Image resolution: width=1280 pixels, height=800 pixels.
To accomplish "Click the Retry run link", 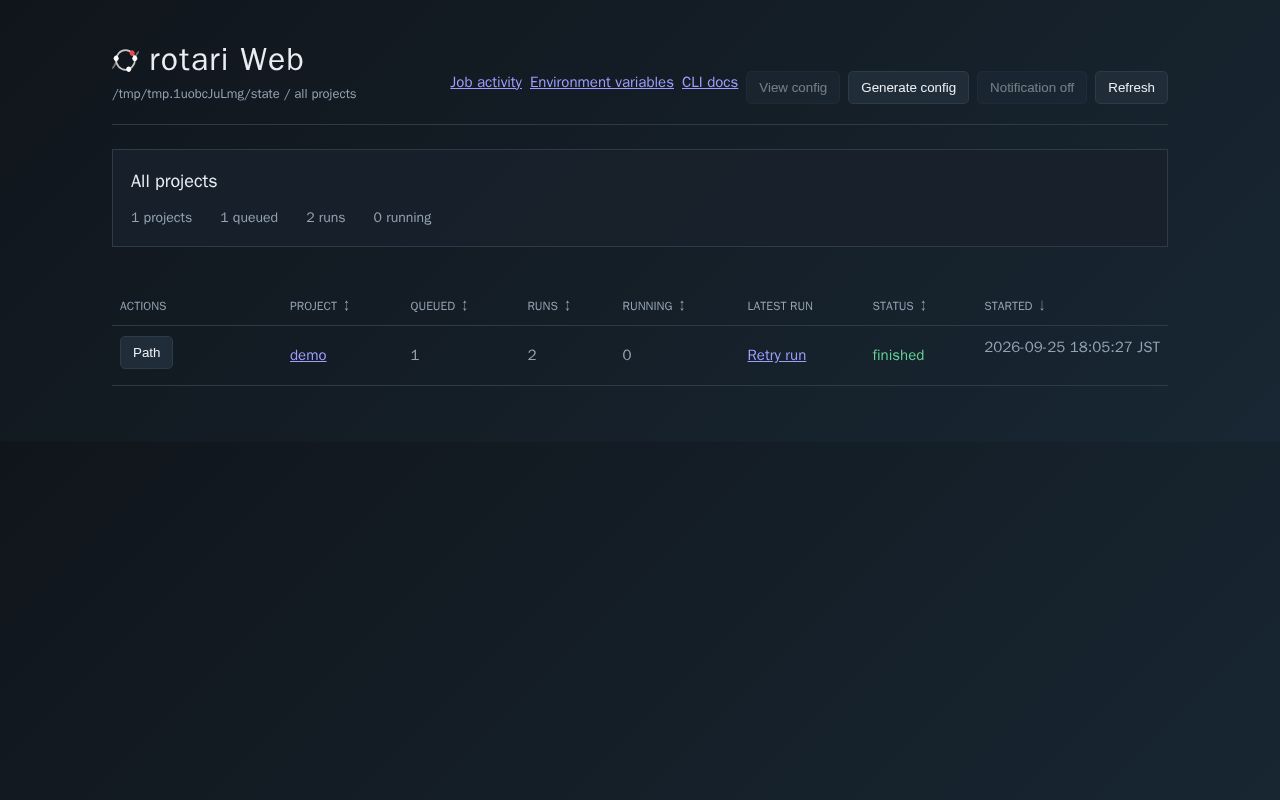I will tap(777, 355).
